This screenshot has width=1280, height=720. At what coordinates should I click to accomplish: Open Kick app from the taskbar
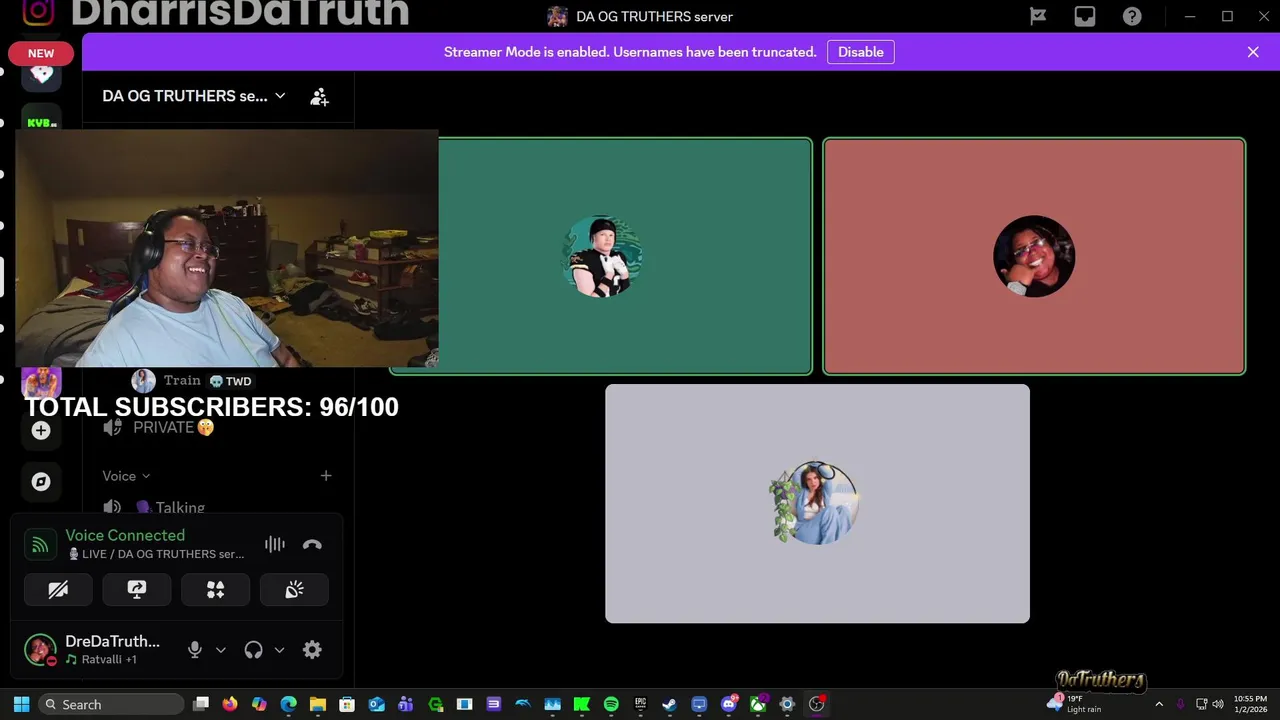(x=581, y=704)
